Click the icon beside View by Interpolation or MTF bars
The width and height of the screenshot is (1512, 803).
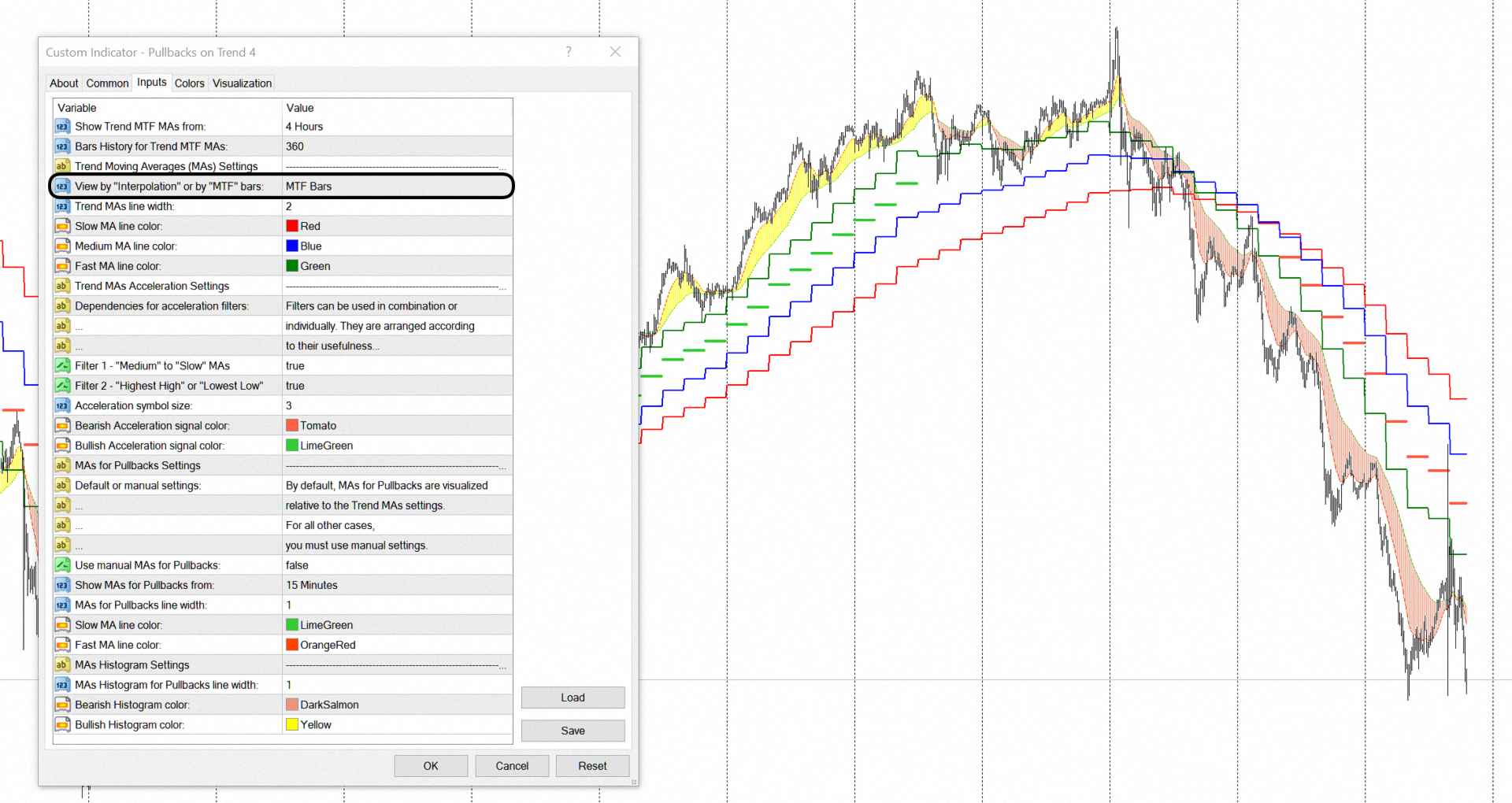(x=62, y=187)
